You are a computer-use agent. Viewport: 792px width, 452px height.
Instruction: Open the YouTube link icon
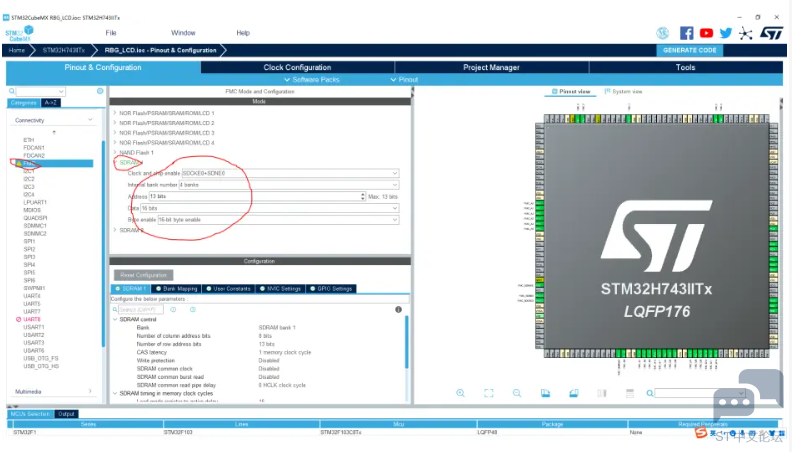coord(706,33)
